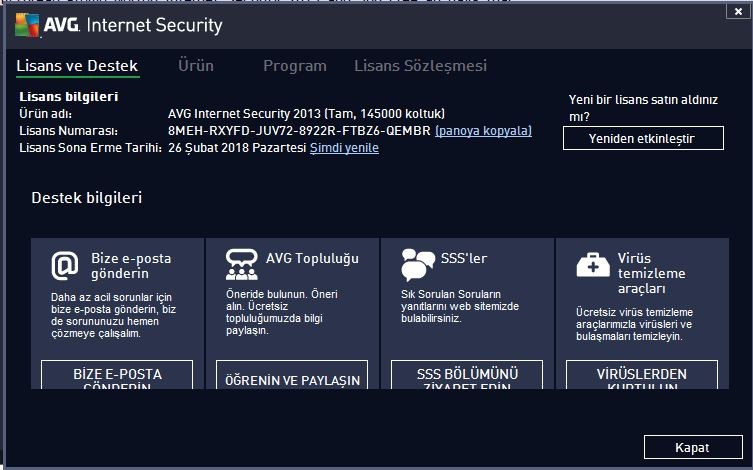The width and height of the screenshot is (753, 470).
Task: Click the Ürün adı label
Action: 46,114
